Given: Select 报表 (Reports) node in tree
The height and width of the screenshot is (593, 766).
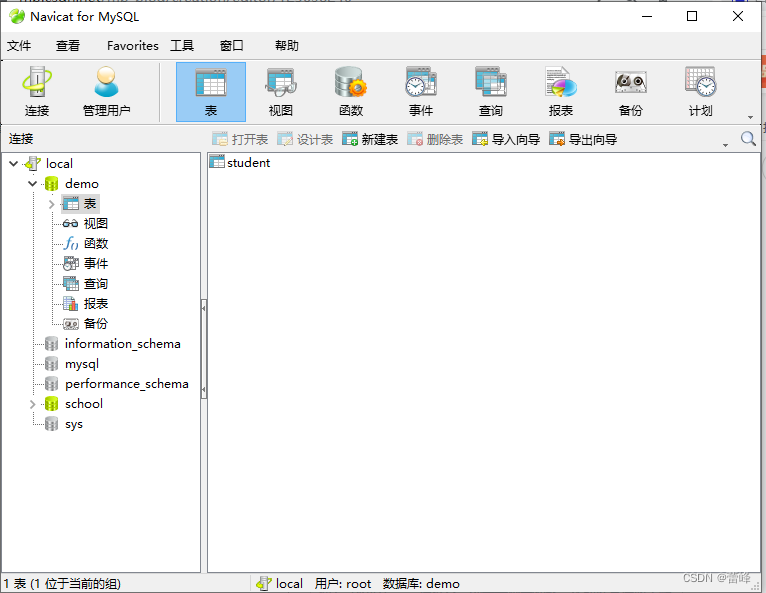Looking at the screenshot, I should coord(96,304).
